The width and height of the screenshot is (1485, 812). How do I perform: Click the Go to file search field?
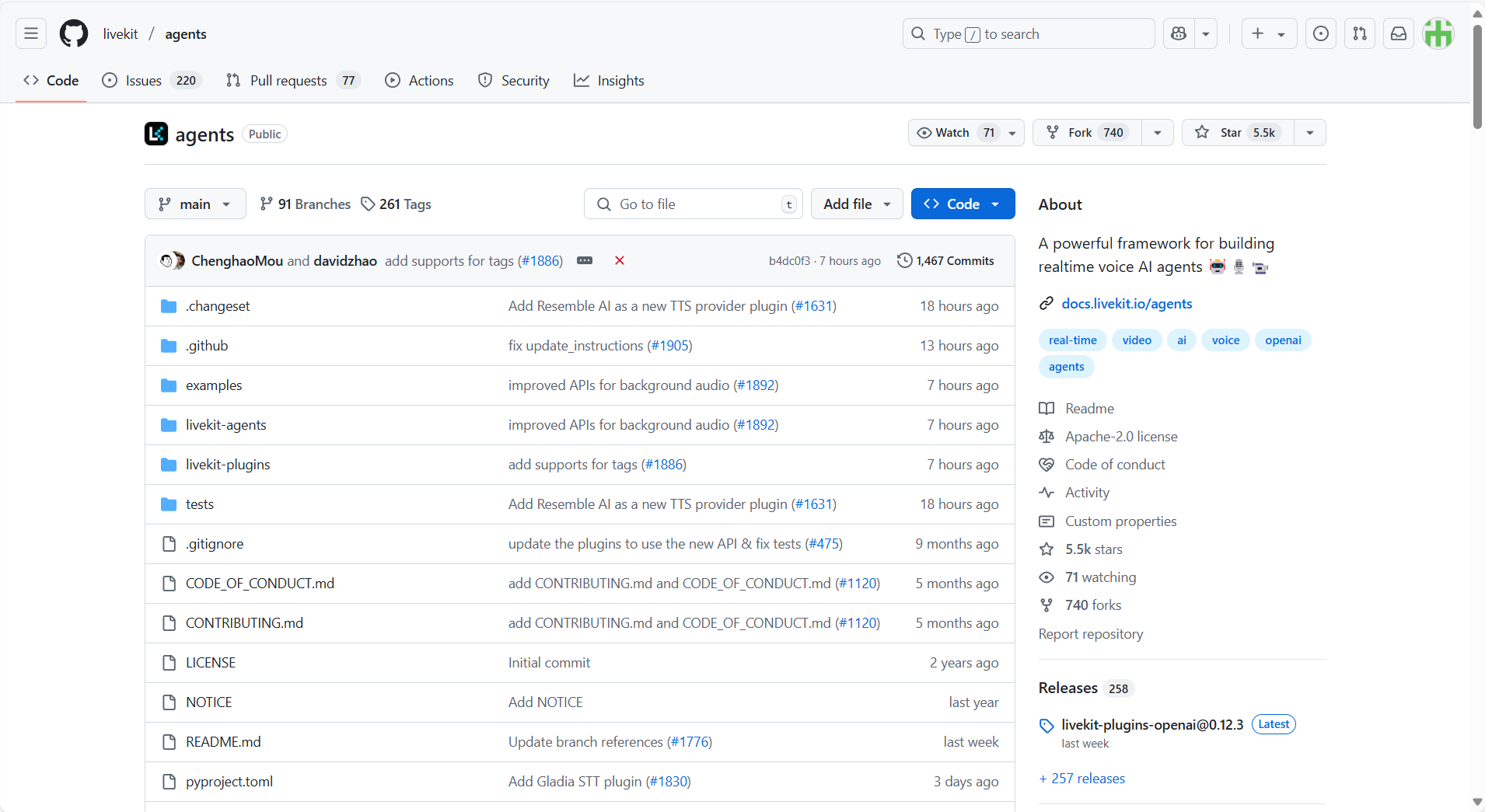point(694,204)
